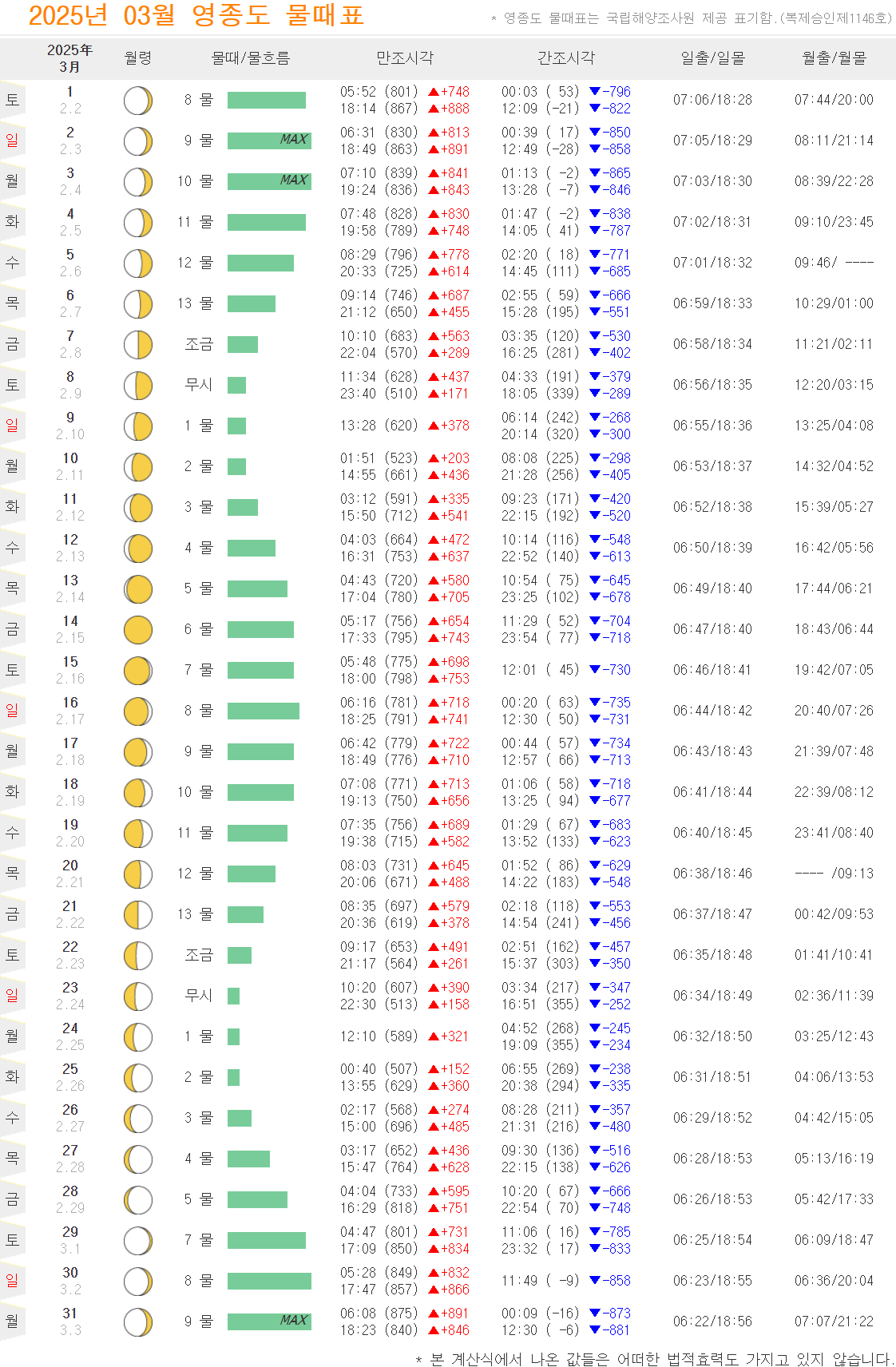Viewport: 896px width, 1367px height.
Task: Click the moon phase icon for March 5
Action: click(x=138, y=263)
